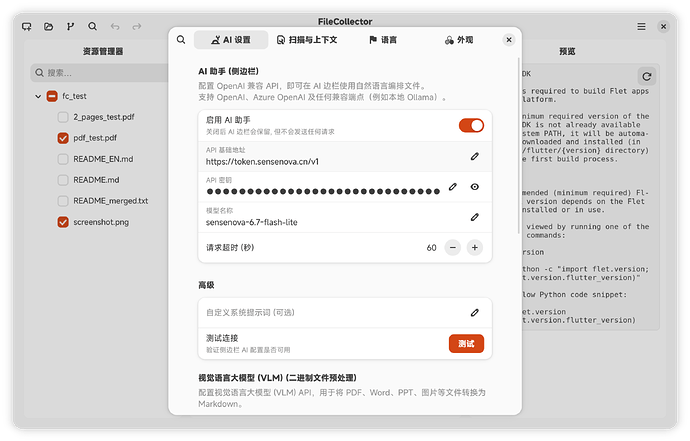Reveal the API key with eye icon
Image resolution: width=690 pixels, height=441 pixels.
474,187
